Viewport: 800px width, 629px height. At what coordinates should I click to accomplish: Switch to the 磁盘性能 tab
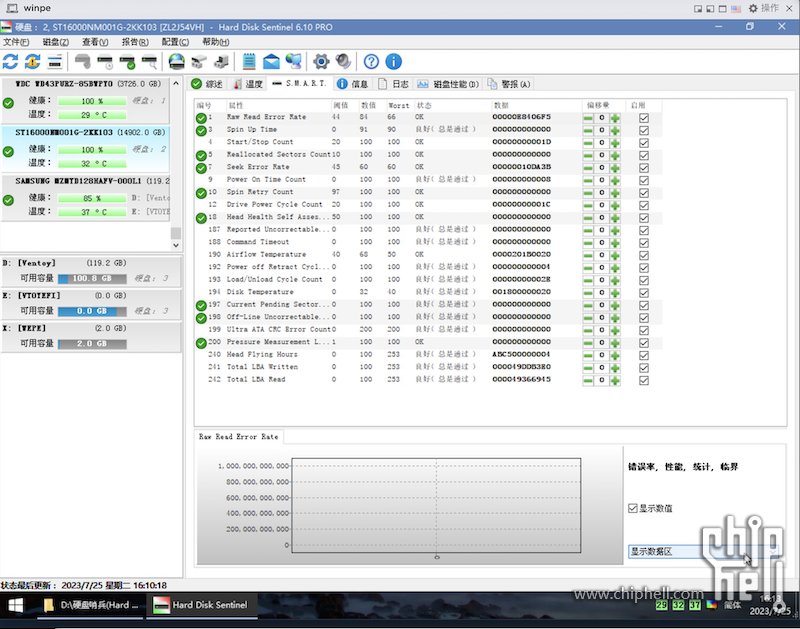tap(448, 84)
